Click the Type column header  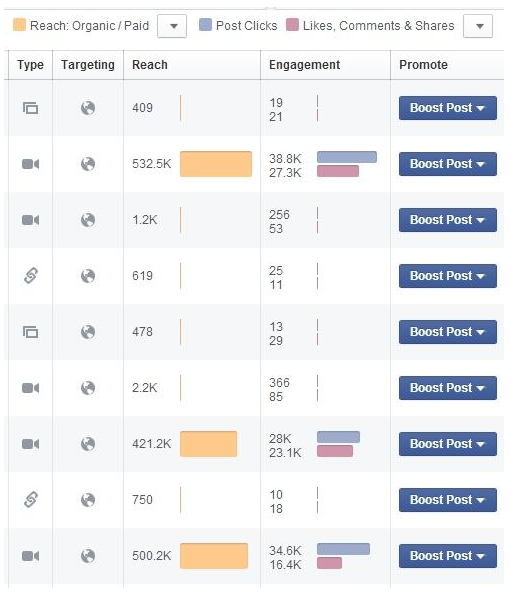(x=30, y=65)
